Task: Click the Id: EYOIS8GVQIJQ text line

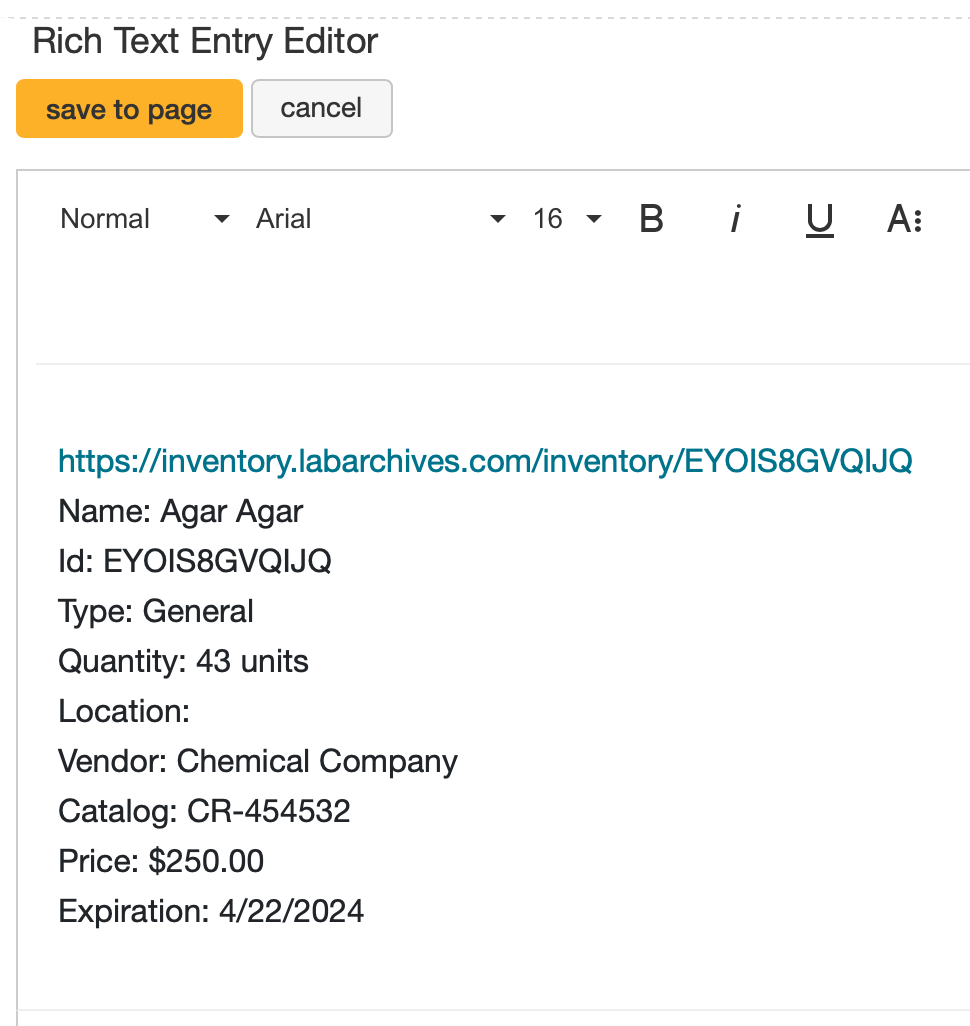Action: pos(195,561)
